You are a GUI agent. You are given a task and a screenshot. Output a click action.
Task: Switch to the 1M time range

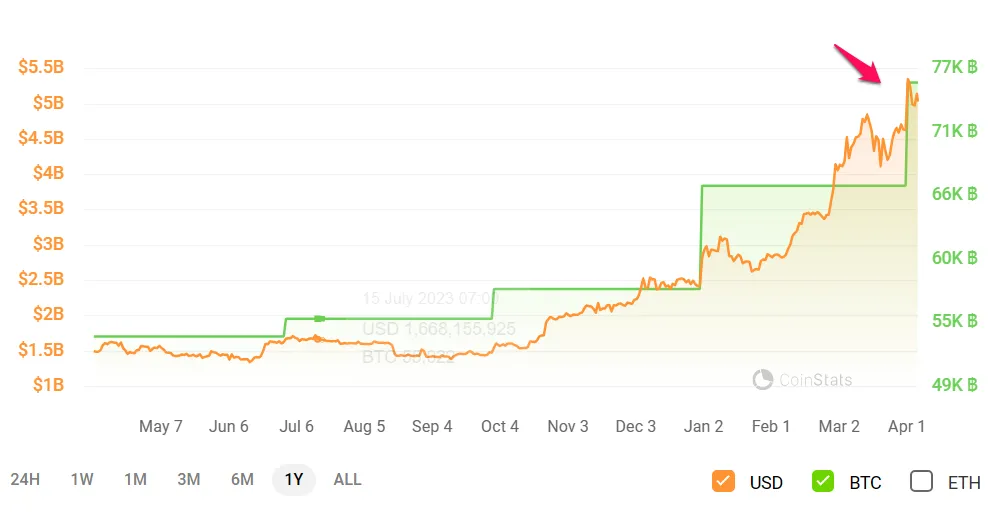coord(135,480)
